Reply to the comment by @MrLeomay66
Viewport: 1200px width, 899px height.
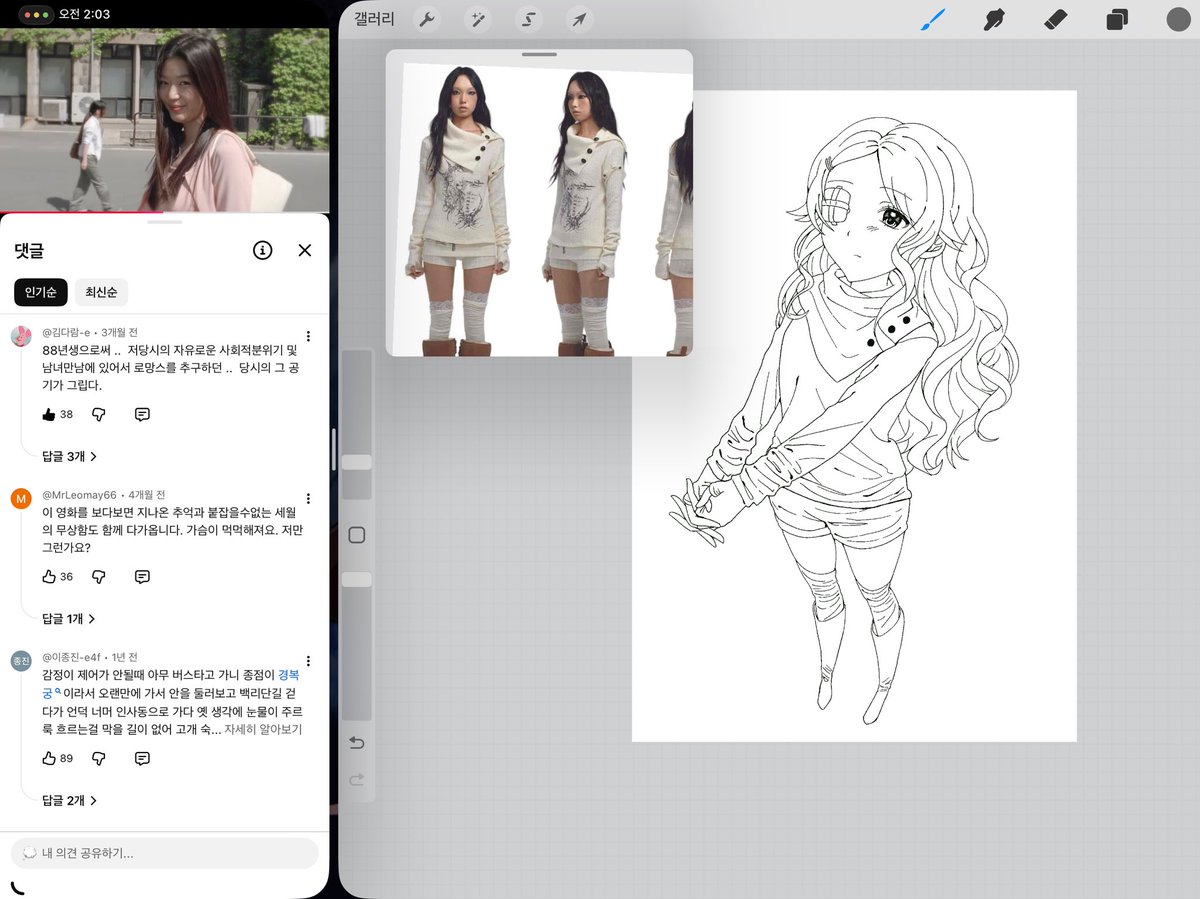[x=142, y=576]
